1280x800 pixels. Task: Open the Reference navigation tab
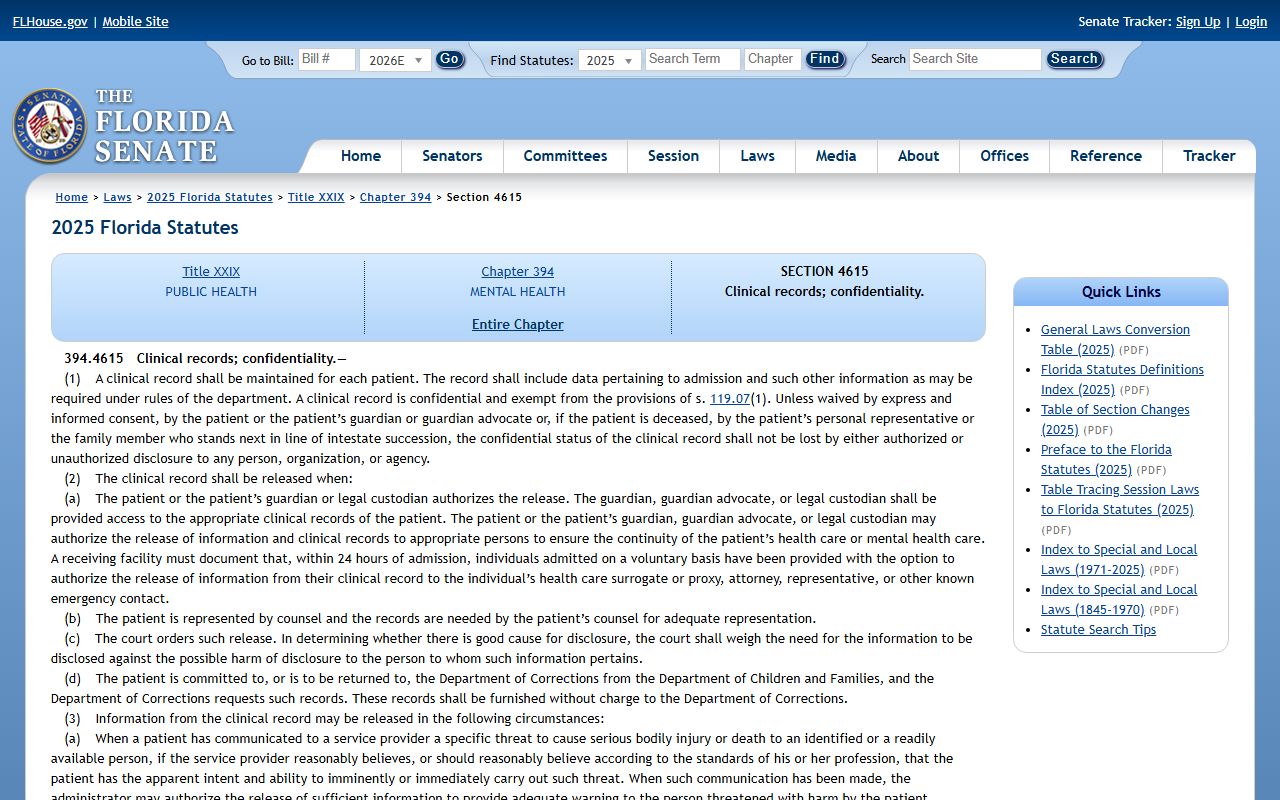coord(1105,156)
